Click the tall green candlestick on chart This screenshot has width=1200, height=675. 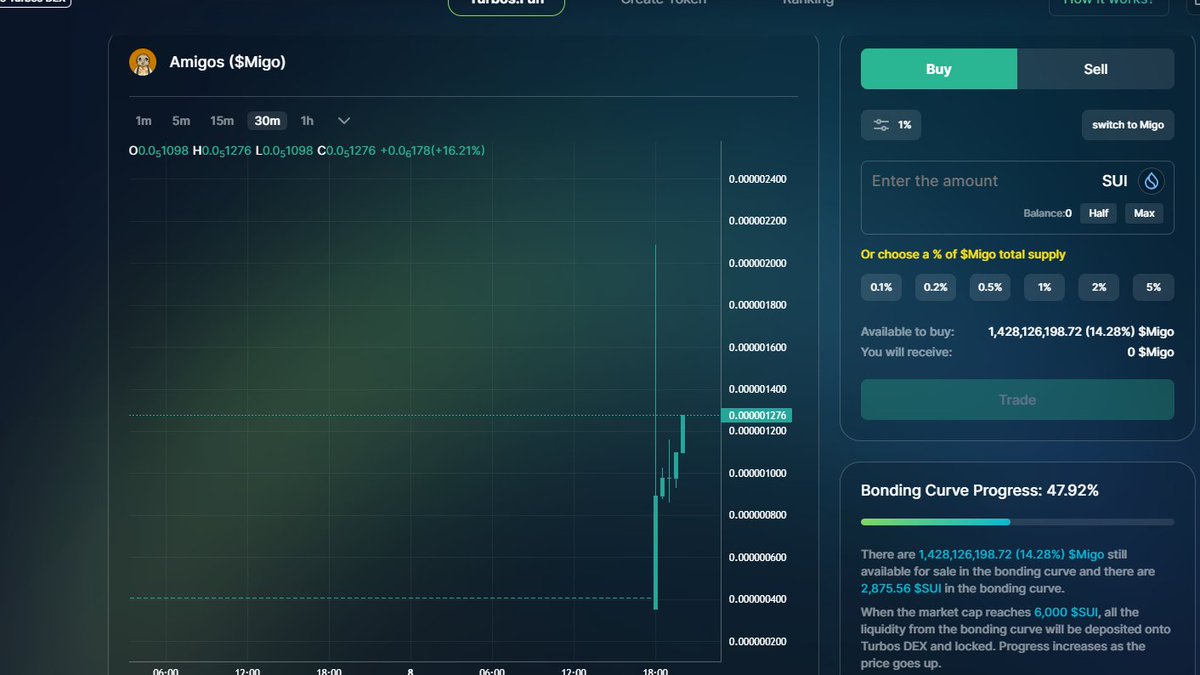(x=655, y=551)
